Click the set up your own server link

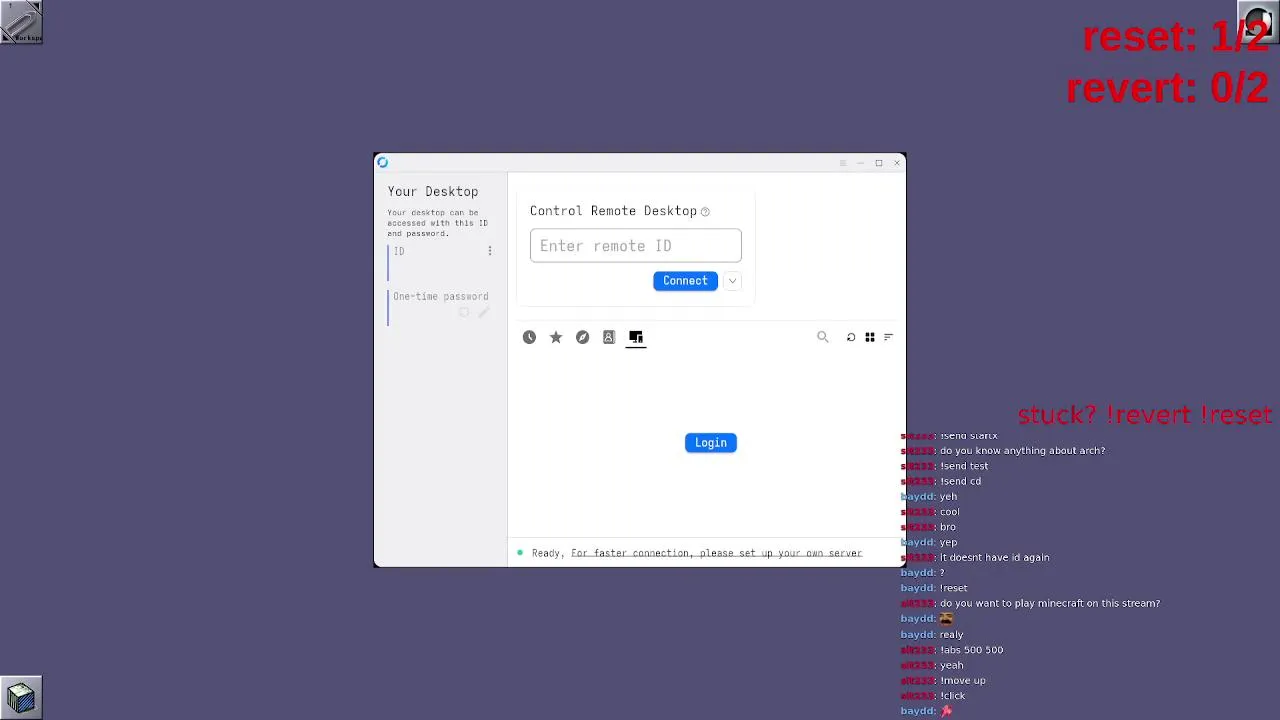click(716, 553)
